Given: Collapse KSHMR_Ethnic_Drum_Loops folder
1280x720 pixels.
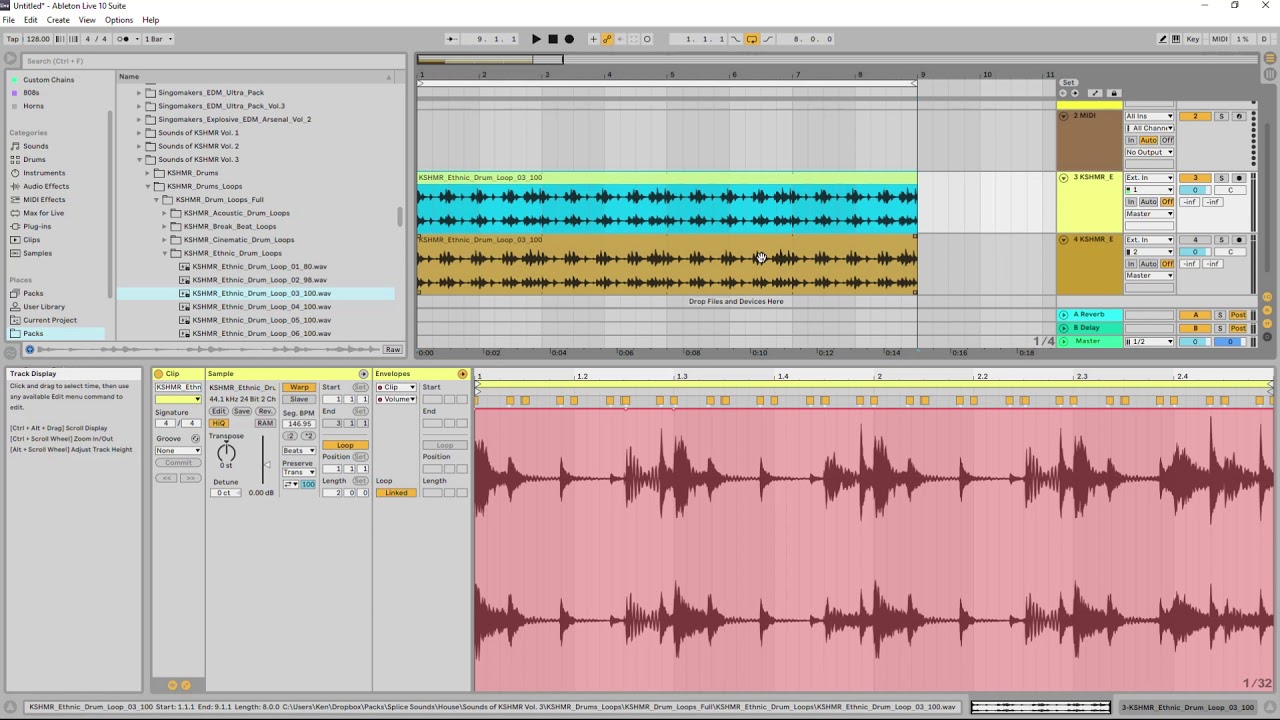Looking at the screenshot, I should tap(164, 253).
